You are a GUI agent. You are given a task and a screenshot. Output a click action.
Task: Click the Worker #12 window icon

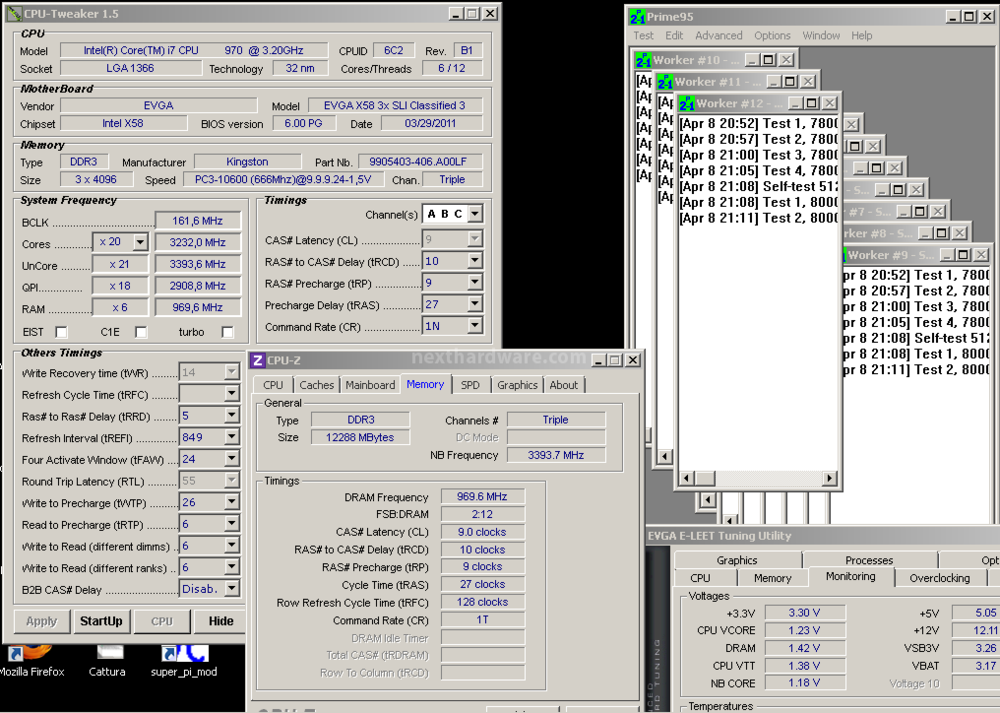[687, 103]
